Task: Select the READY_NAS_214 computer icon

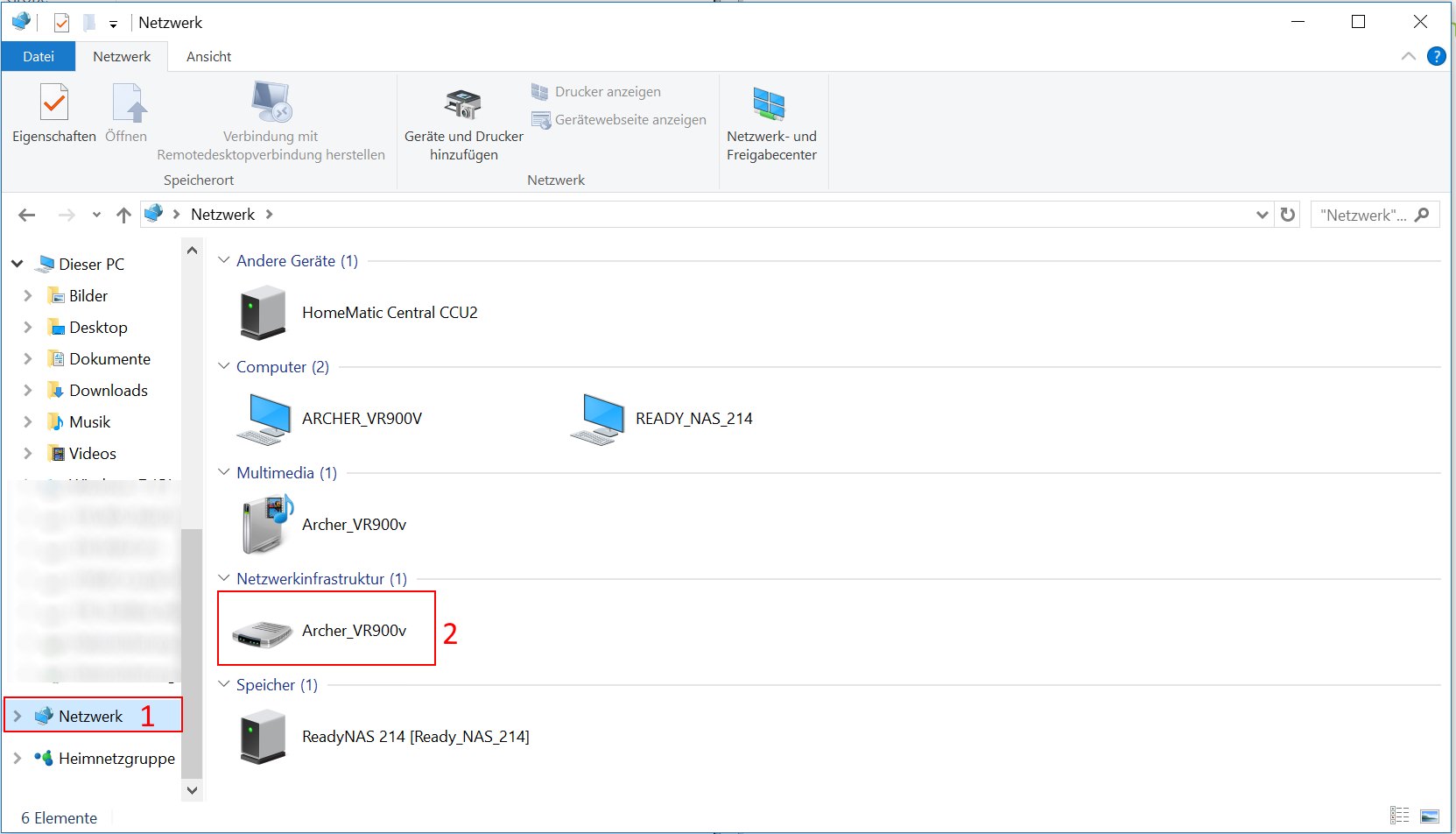Action: [597, 419]
